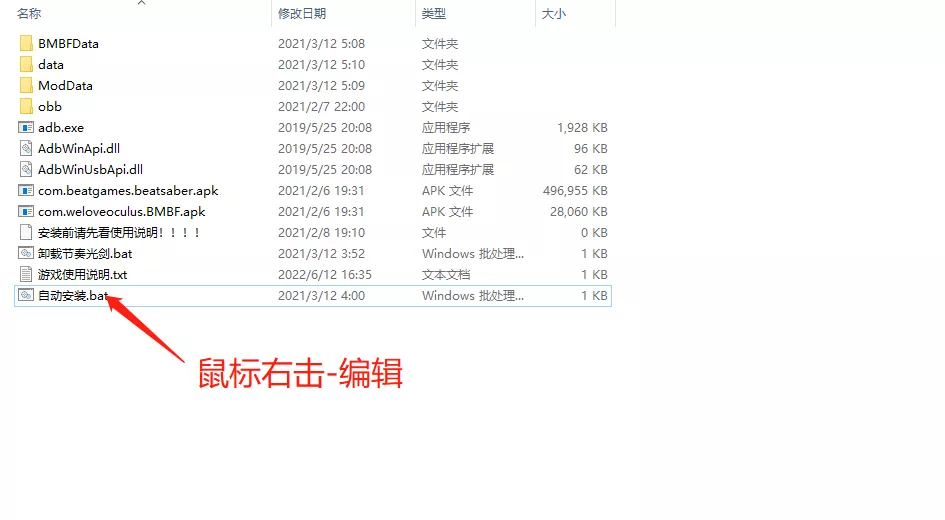Click APK 文件 type of beatsaber.apk
945x520 pixels.
(x=448, y=190)
